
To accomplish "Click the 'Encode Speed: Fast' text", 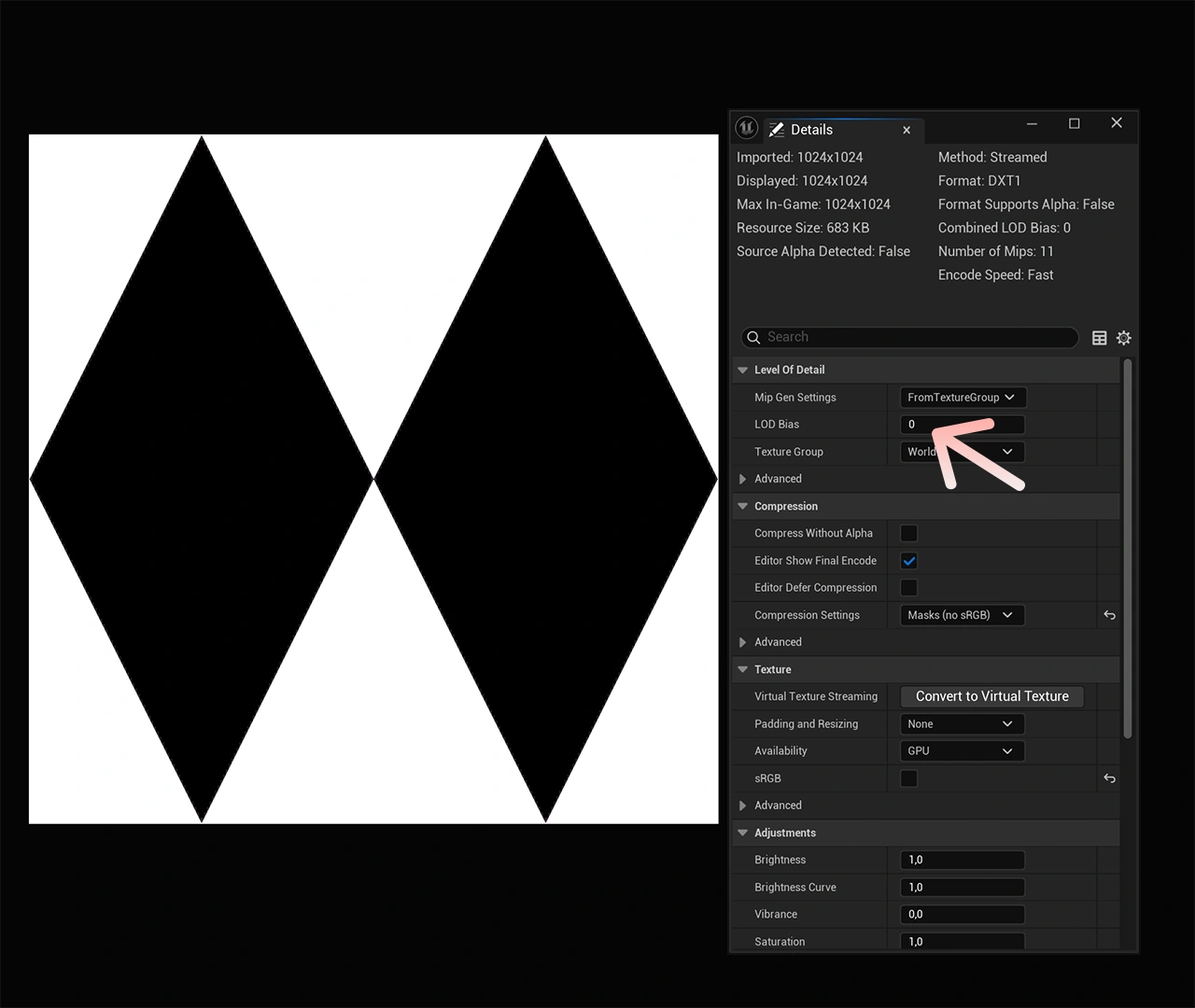I will pyautogui.click(x=995, y=275).
